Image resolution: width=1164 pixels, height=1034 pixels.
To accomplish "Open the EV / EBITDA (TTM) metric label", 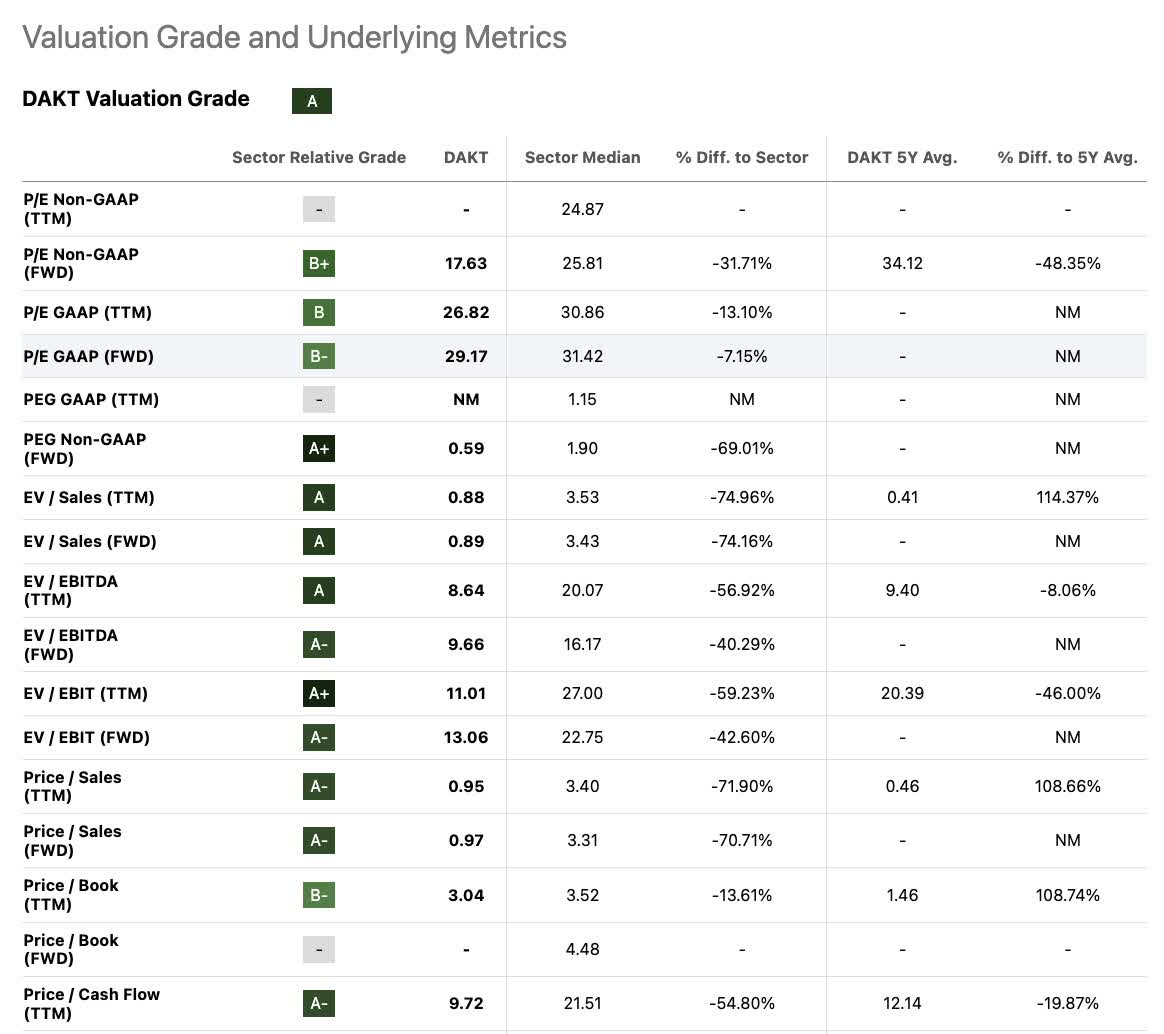I will point(70,590).
